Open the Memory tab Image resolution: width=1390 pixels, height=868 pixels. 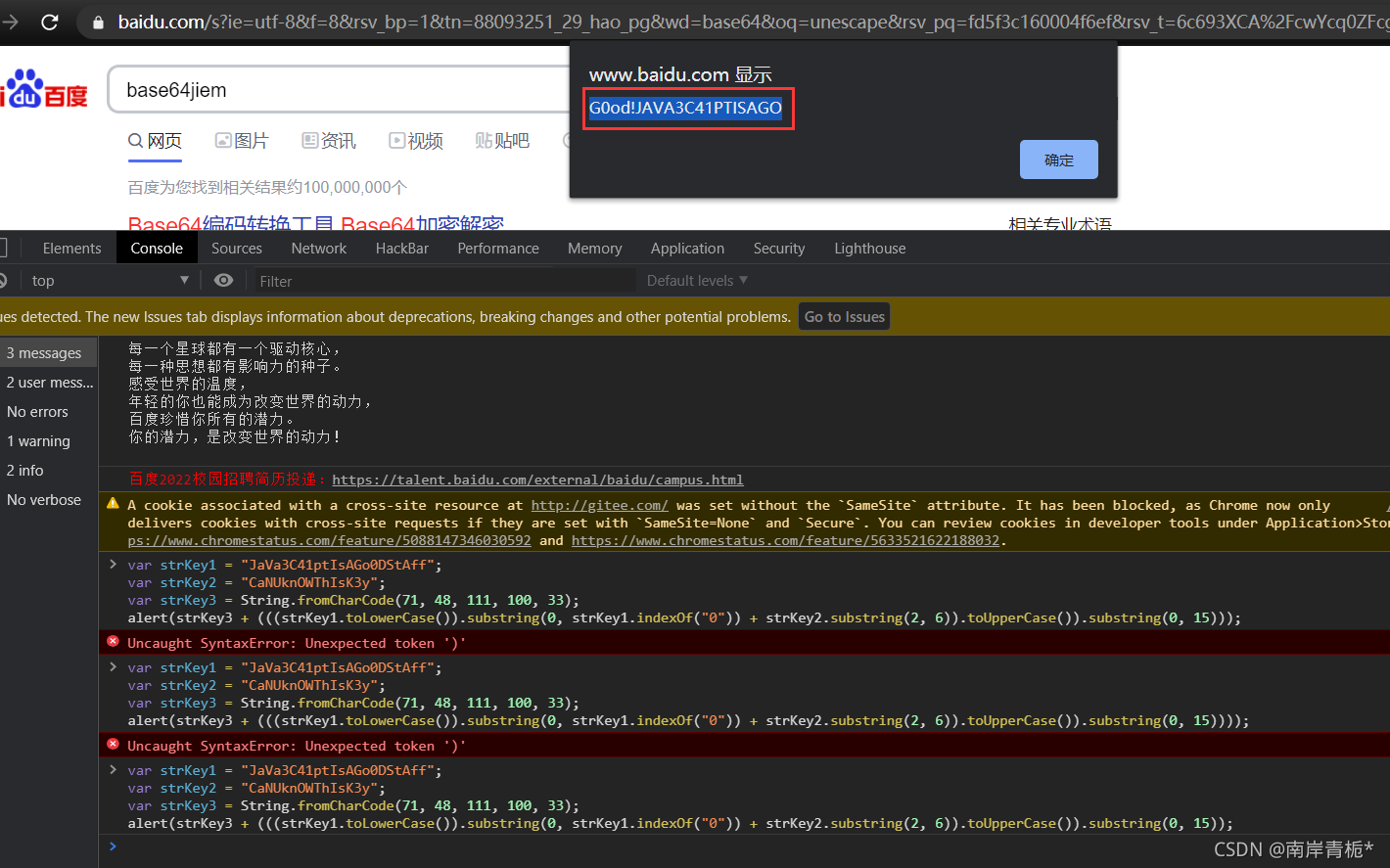click(x=594, y=249)
